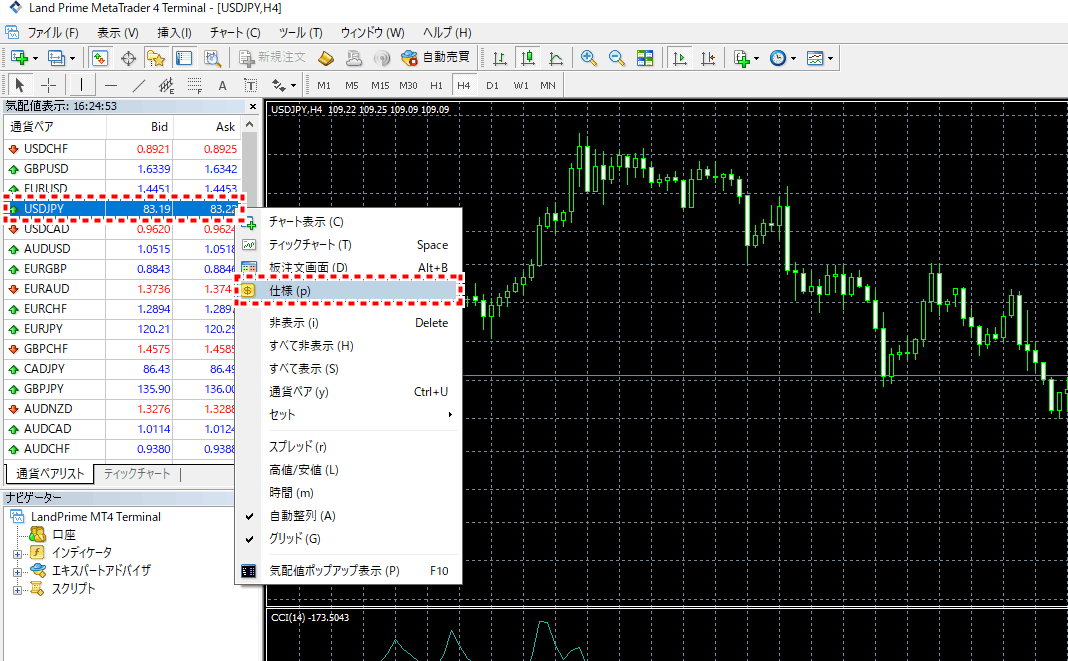Choose 仕様 (p) from context menu
The height and width of the screenshot is (661, 1068).
click(349, 291)
